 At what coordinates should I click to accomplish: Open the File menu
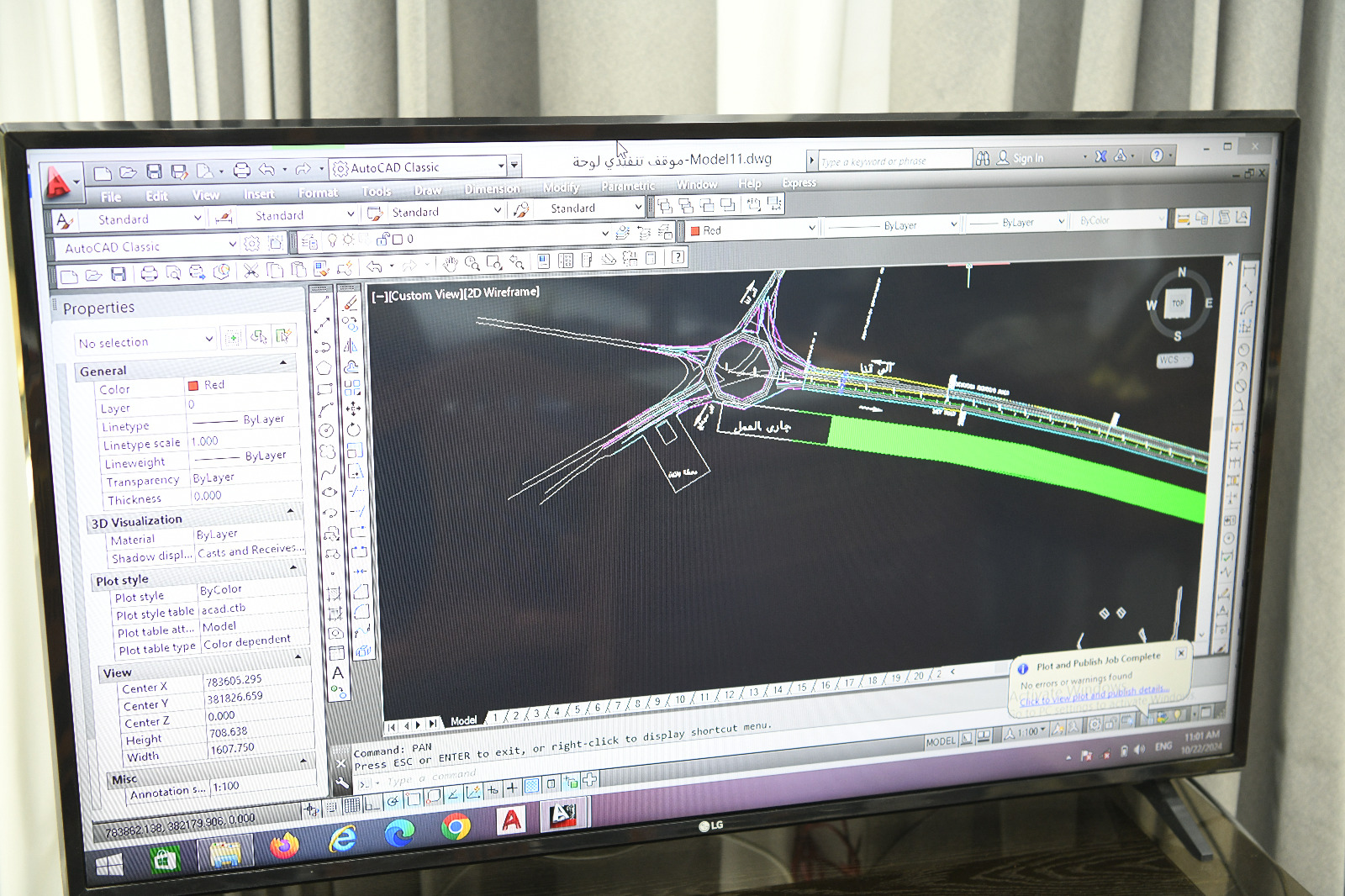pyautogui.click(x=111, y=198)
